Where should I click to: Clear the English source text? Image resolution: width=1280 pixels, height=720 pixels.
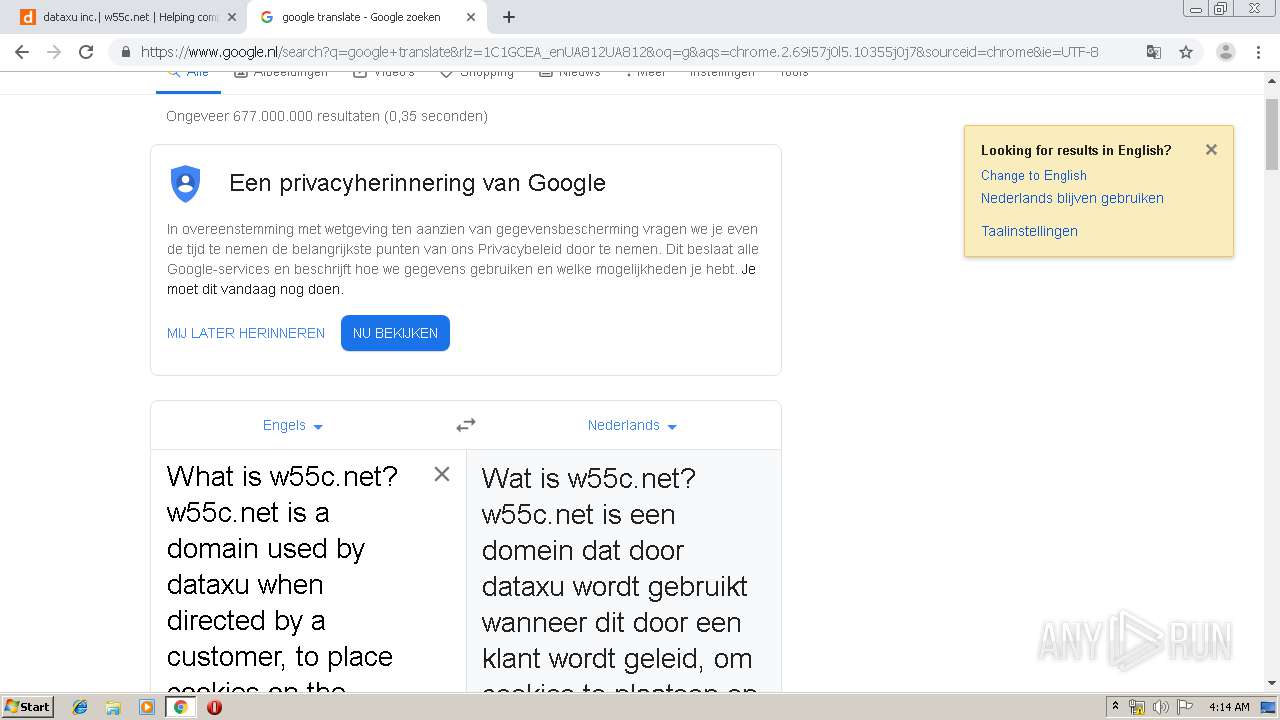[x=442, y=474]
